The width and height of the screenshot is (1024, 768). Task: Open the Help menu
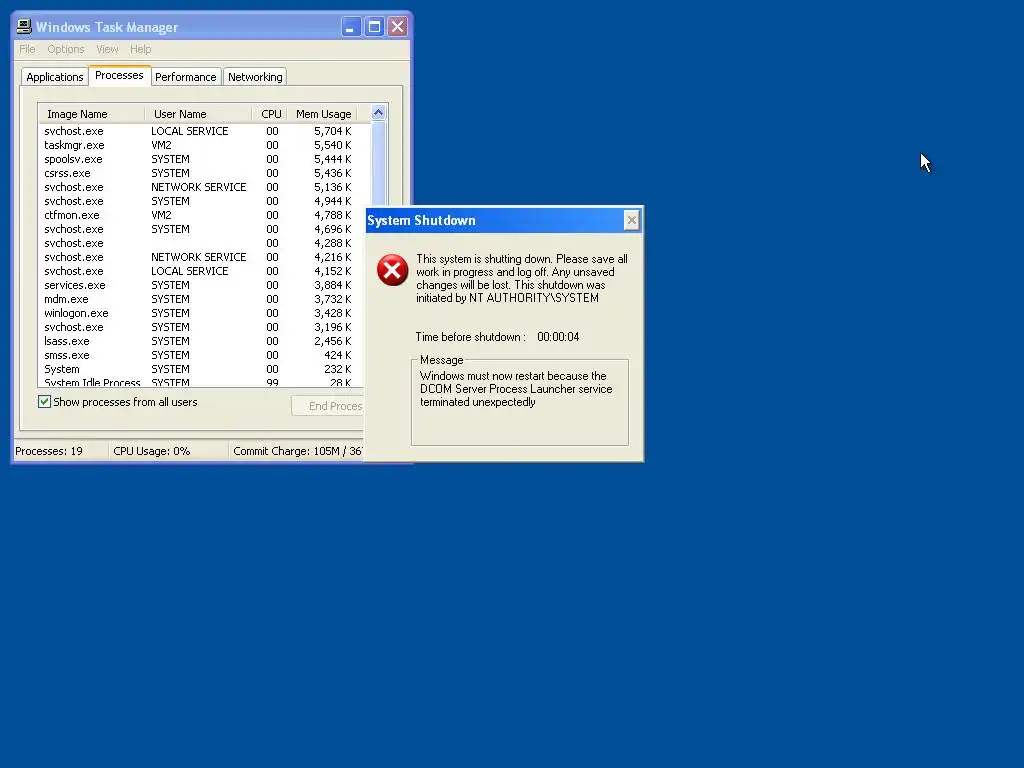tap(140, 49)
